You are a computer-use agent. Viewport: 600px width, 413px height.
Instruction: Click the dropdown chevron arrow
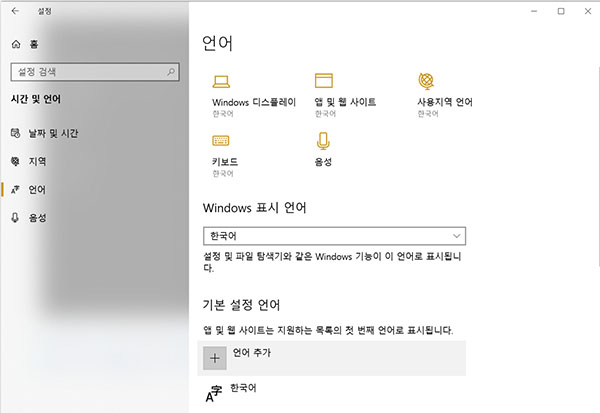[456, 236]
